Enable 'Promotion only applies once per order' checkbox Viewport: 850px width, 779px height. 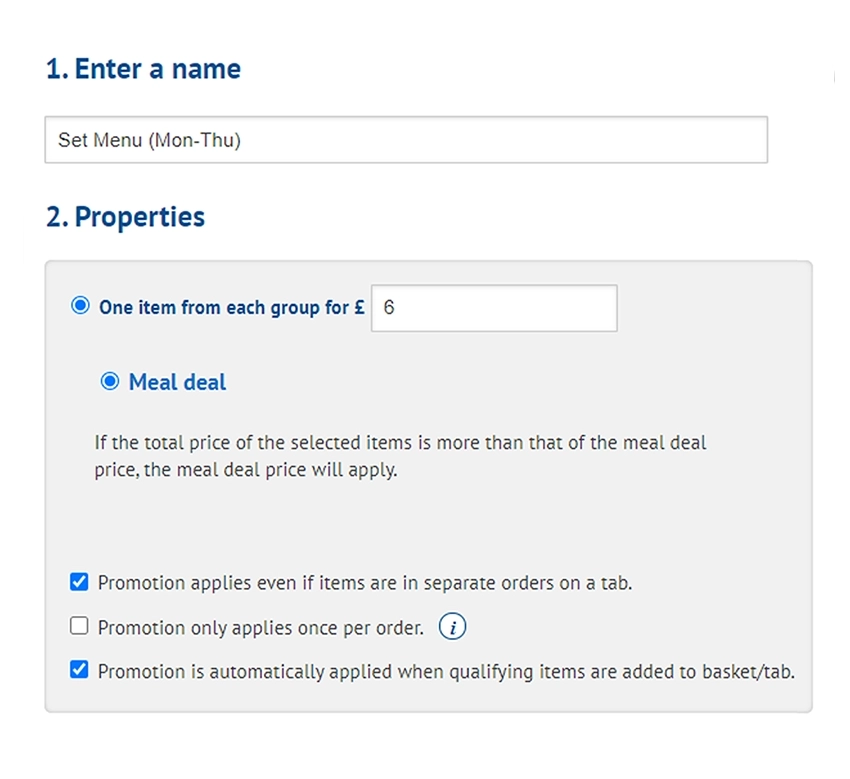(79, 626)
